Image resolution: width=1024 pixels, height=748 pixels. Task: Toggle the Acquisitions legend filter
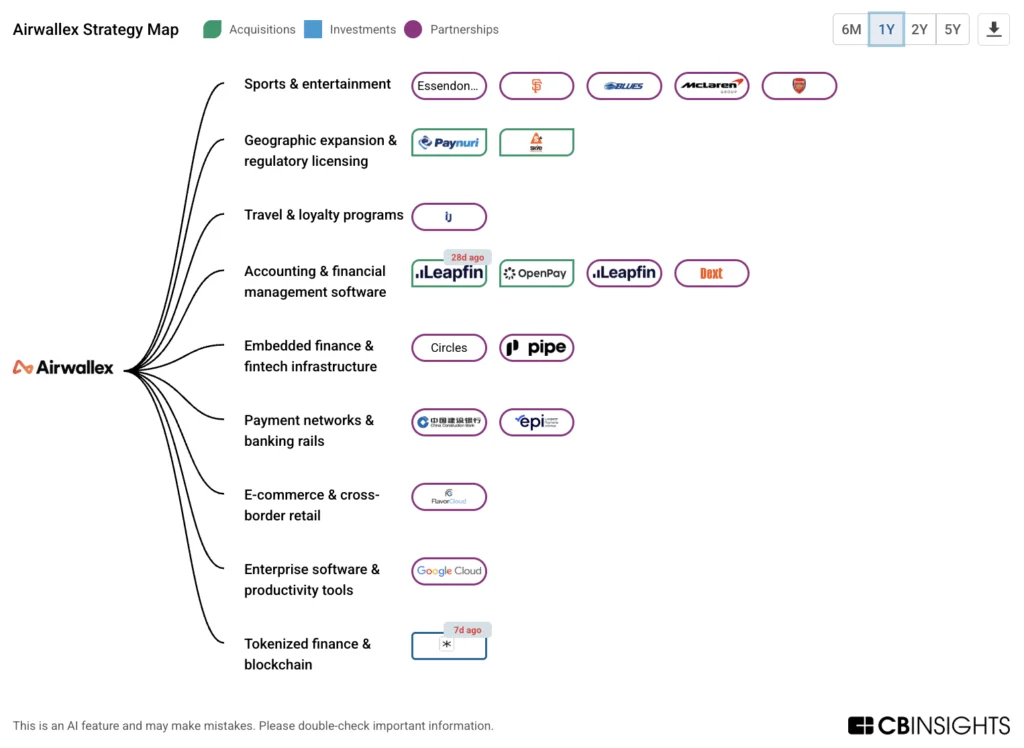[249, 29]
